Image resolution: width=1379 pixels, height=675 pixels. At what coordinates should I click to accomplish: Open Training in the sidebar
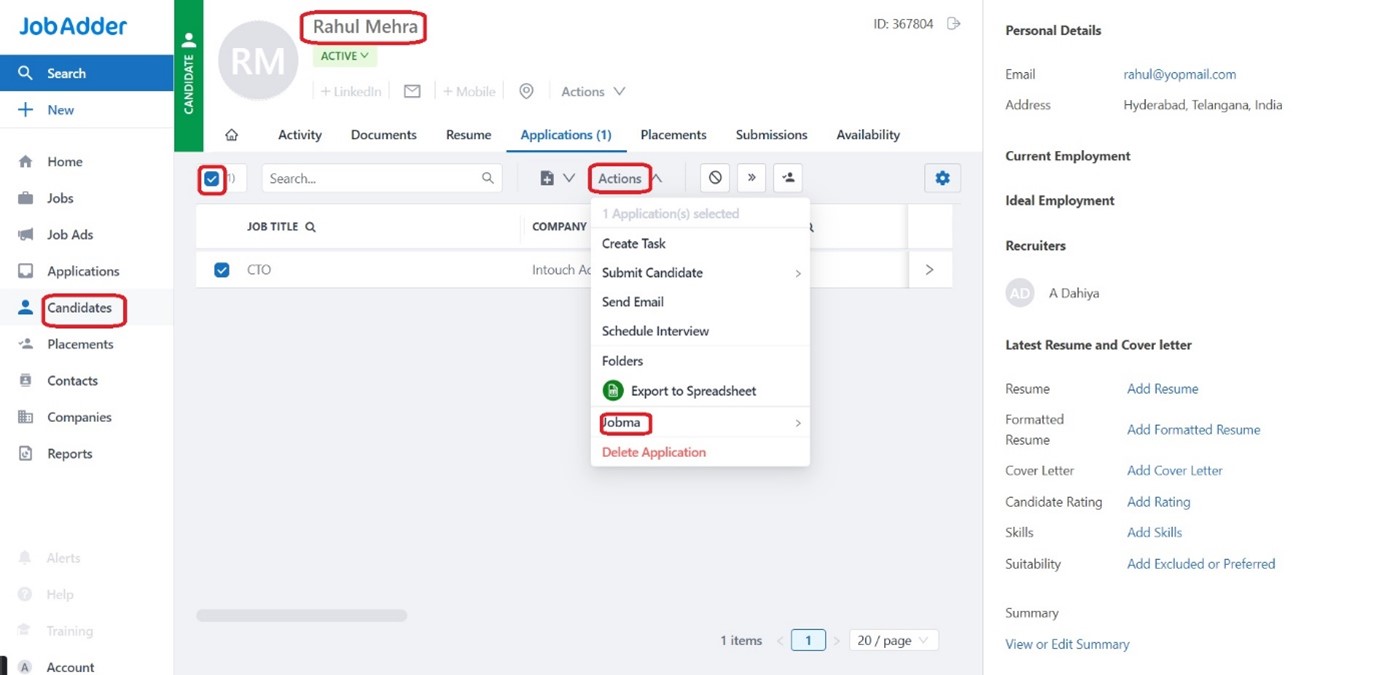pos(69,631)
